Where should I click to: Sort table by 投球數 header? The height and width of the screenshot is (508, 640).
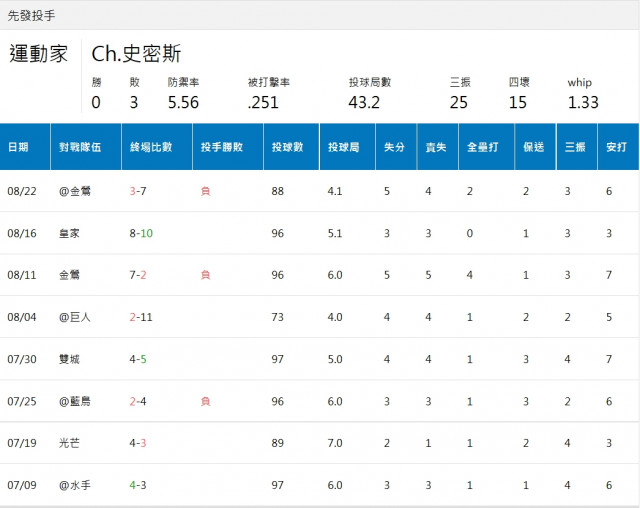288,147
